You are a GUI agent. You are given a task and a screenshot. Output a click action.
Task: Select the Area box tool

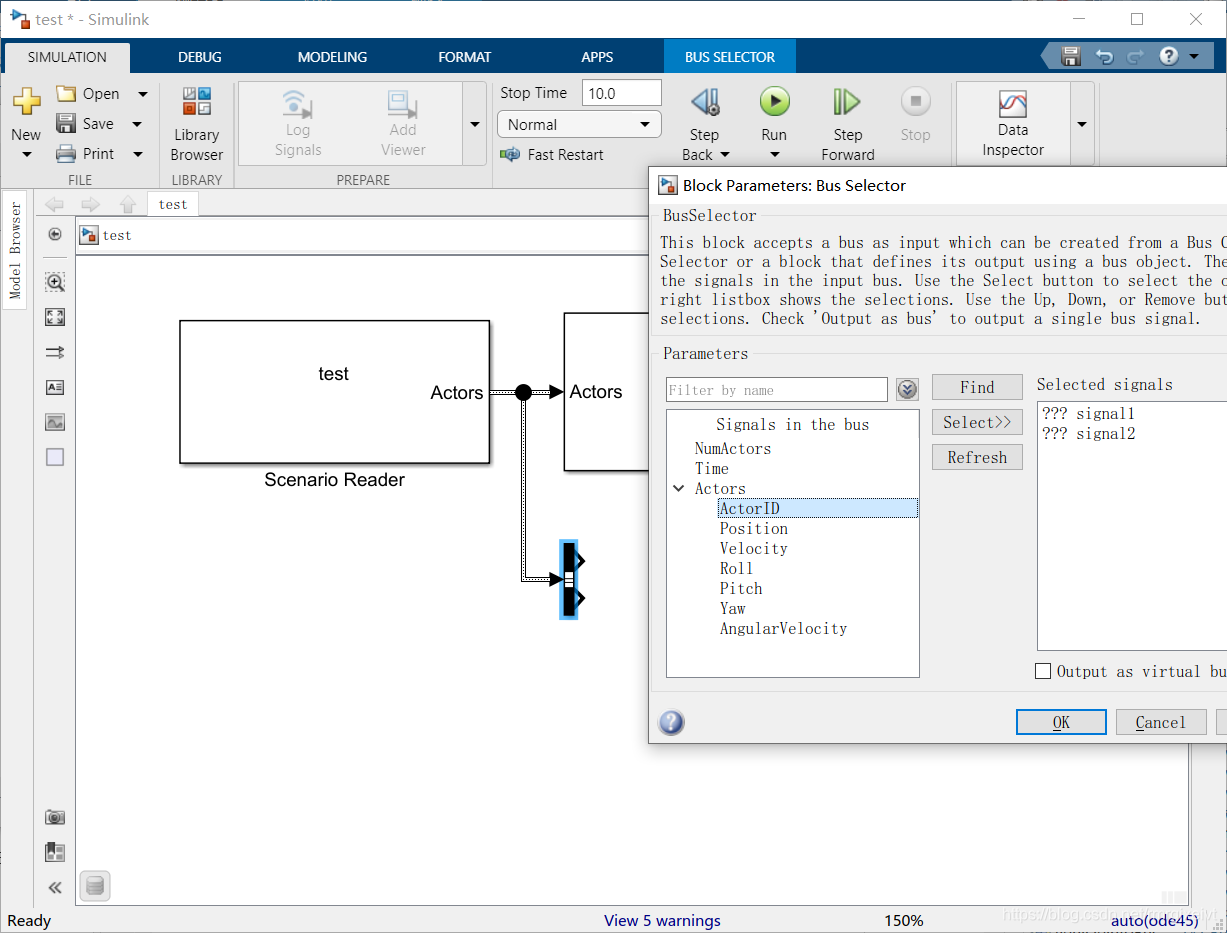click(x=55, y=457)
